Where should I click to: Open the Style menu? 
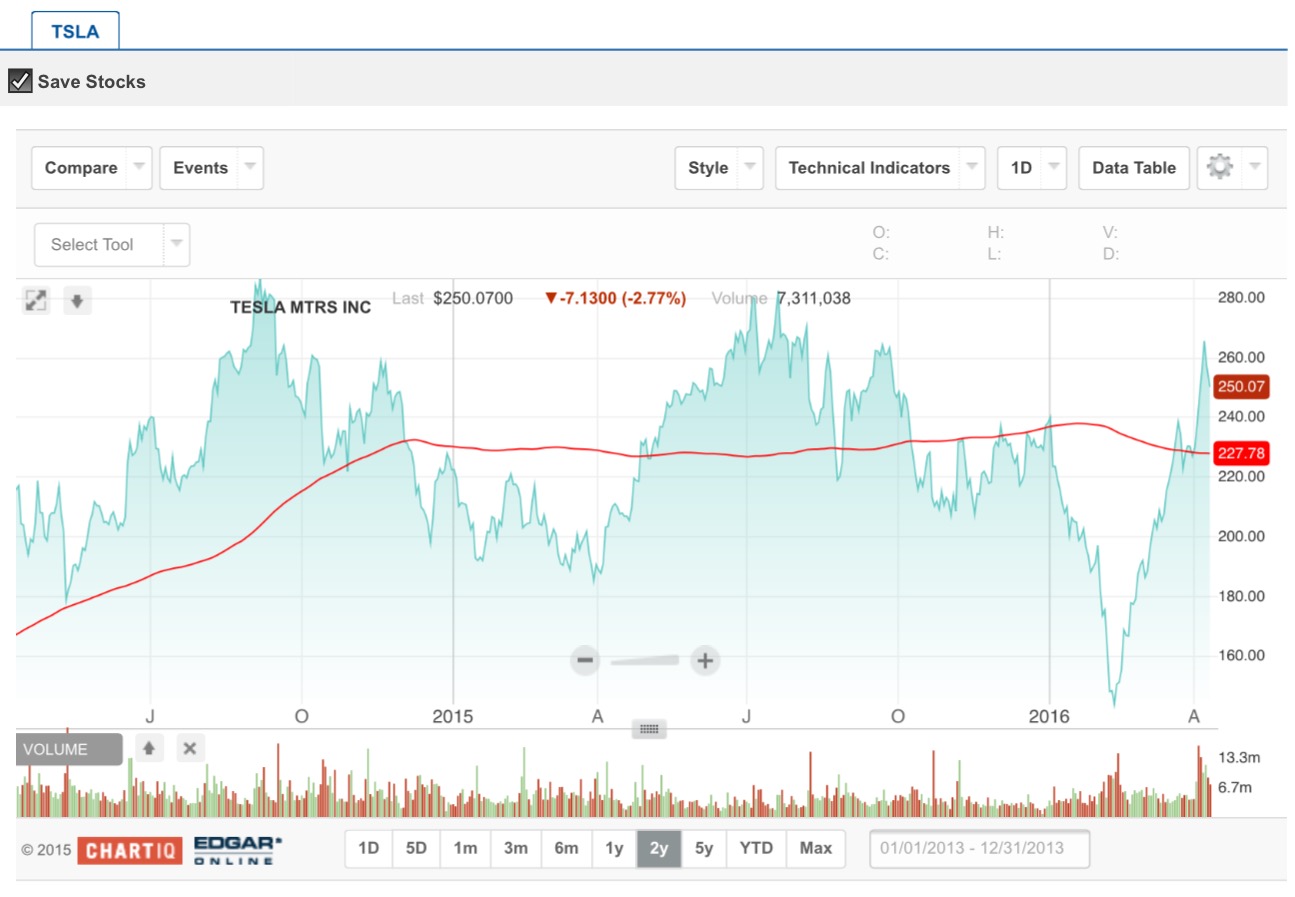point(718,168)
